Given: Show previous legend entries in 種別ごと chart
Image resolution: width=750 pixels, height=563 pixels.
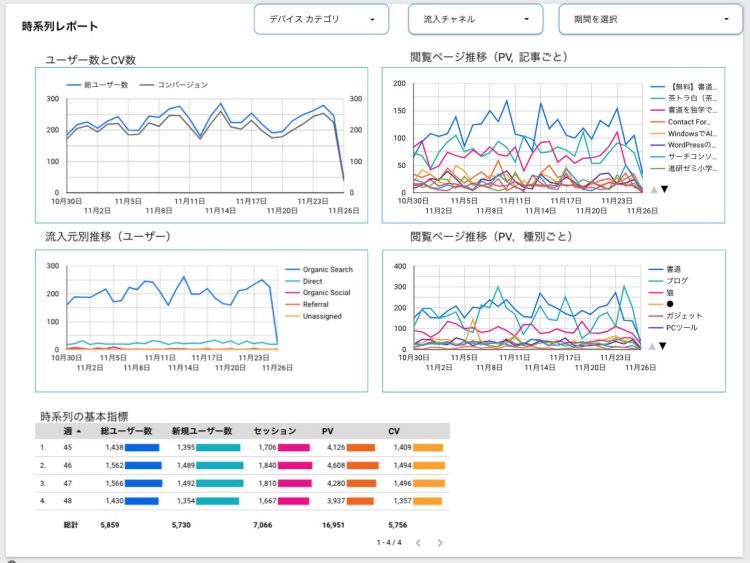Looking at the screenshot, I should tap(651, 346).
